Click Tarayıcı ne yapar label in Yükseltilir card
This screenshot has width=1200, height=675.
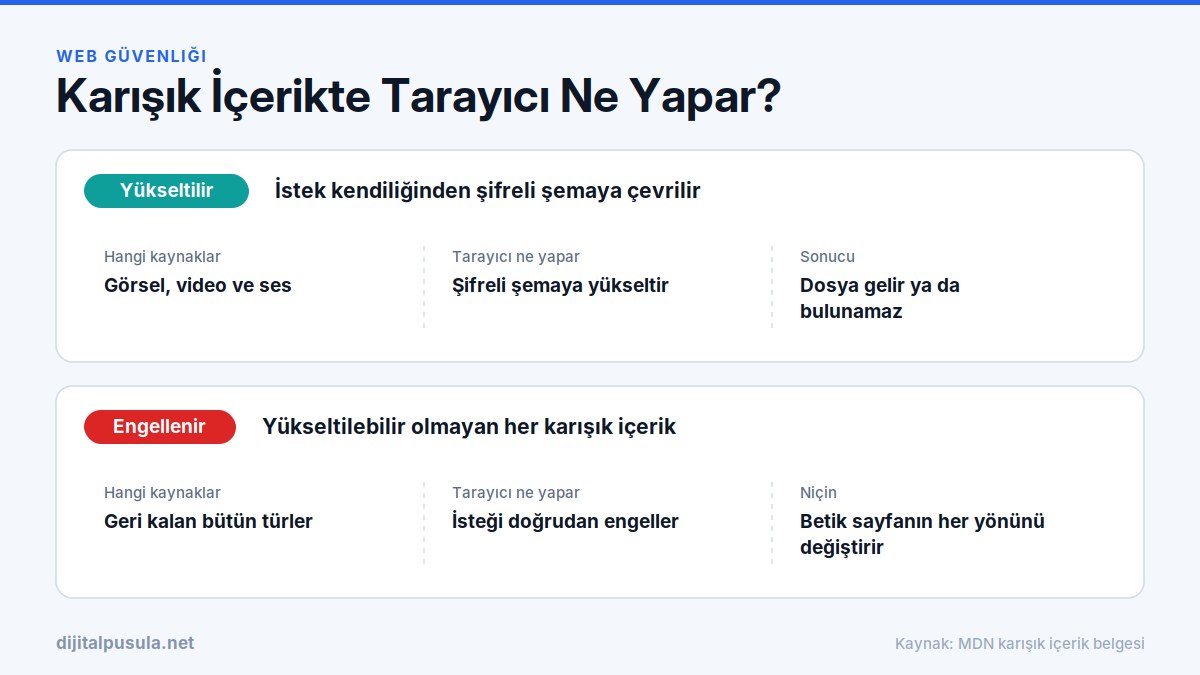(516, 257)
